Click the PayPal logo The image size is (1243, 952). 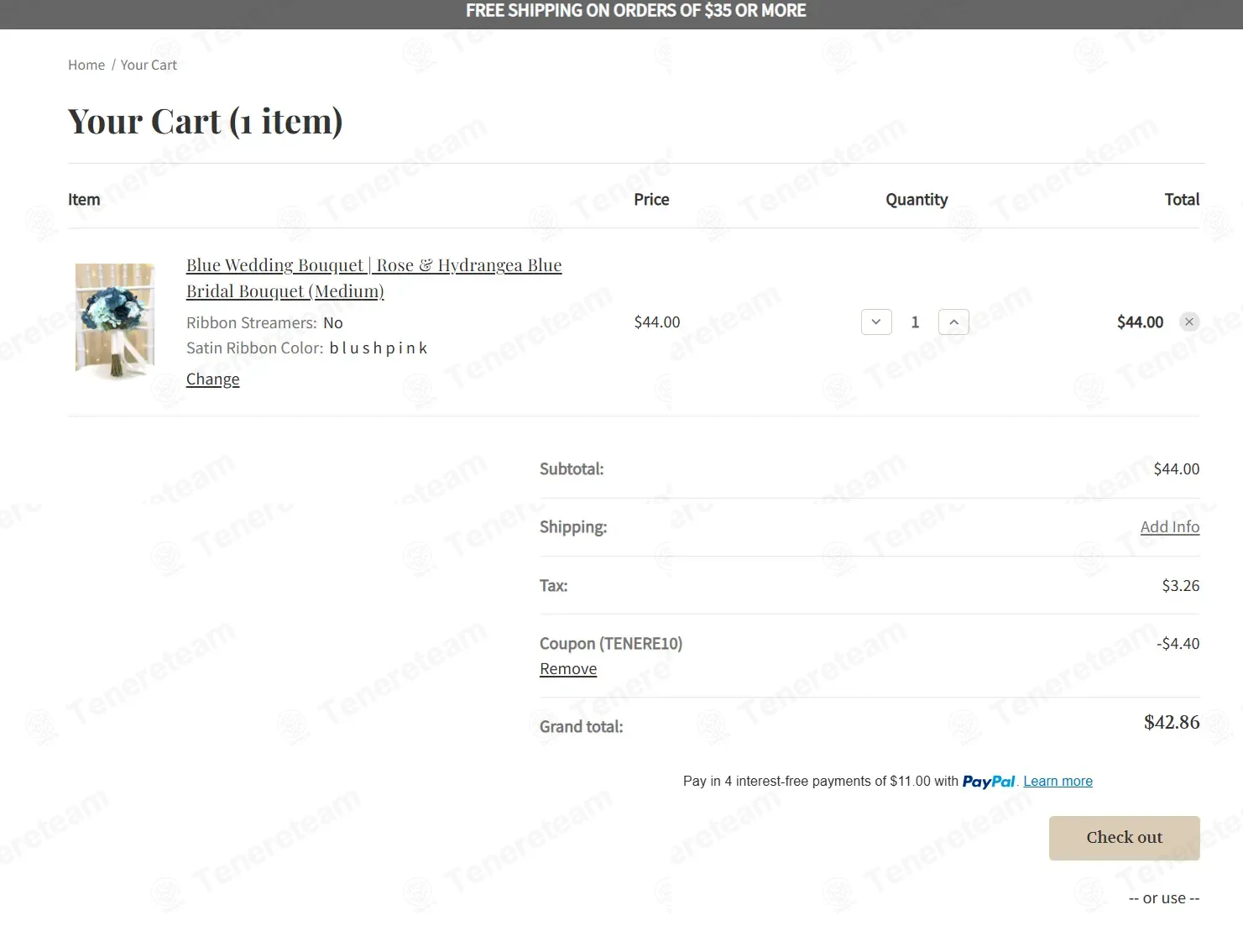(989, 782)
